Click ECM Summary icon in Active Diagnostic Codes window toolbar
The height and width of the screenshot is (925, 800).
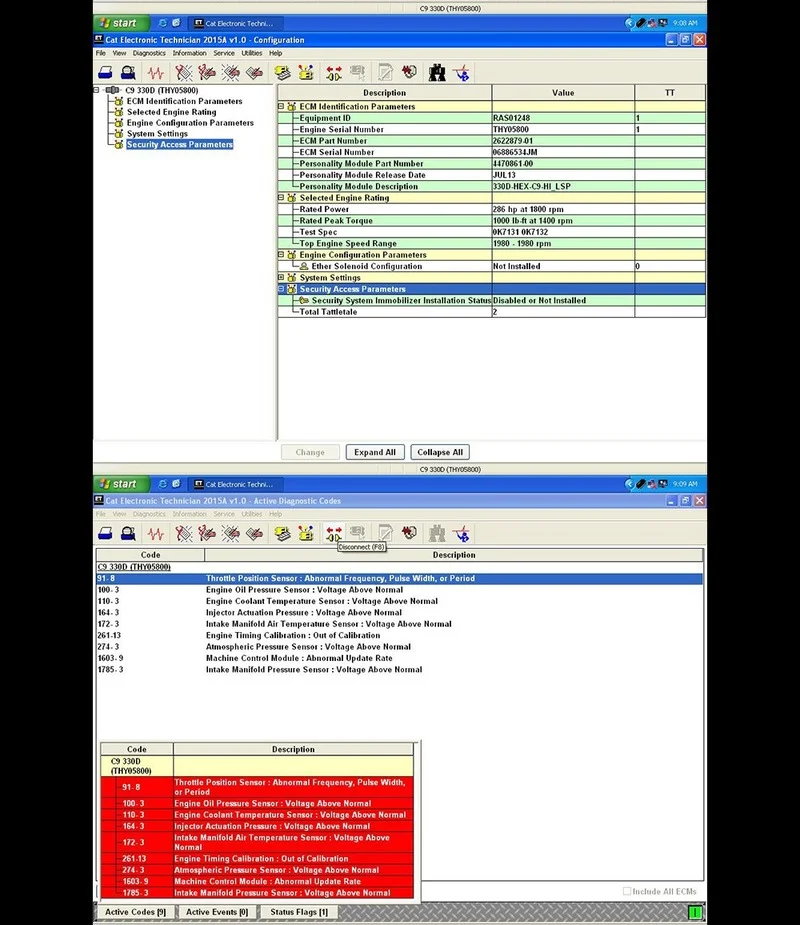[283, 533]
